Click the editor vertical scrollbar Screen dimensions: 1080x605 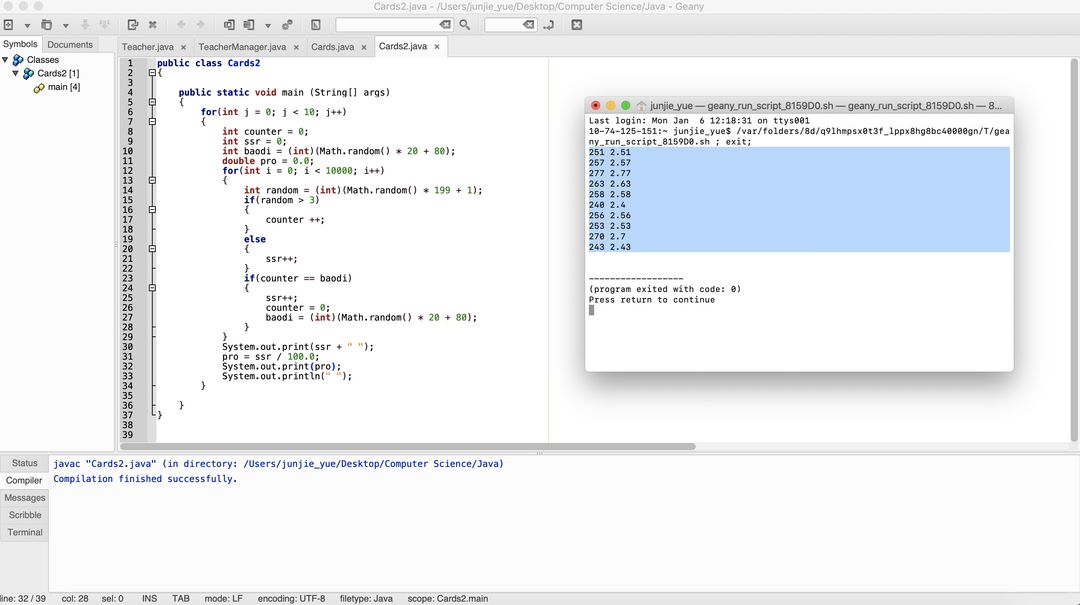tap(1074, 249)
